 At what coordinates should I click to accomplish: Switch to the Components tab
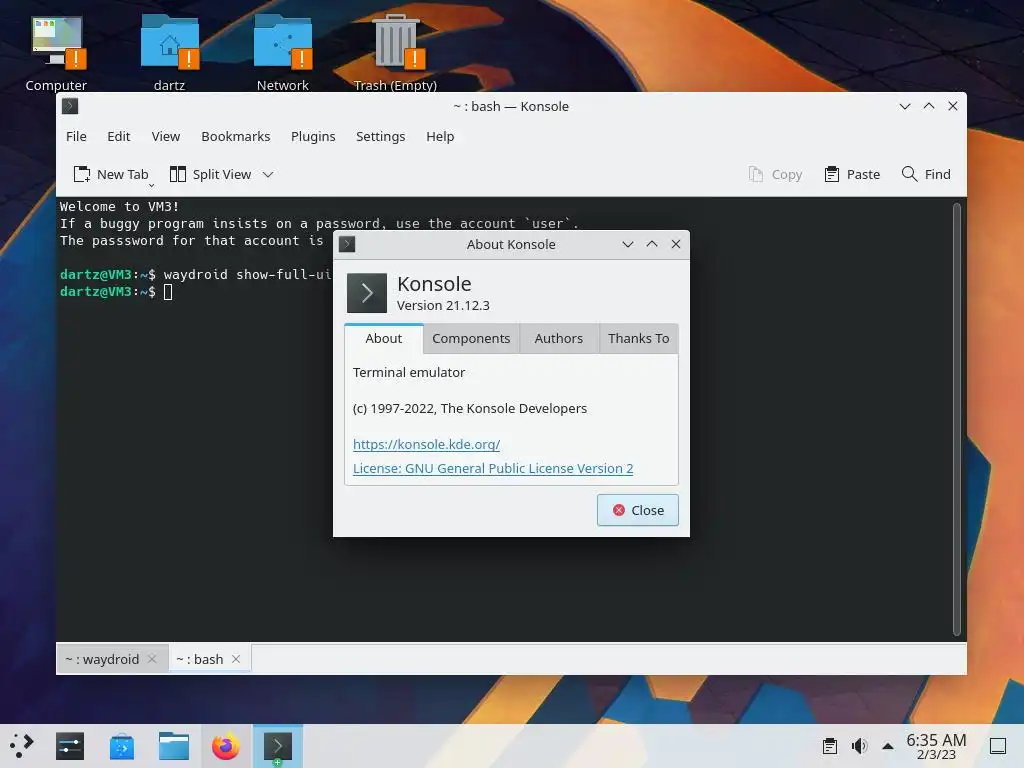472,338
